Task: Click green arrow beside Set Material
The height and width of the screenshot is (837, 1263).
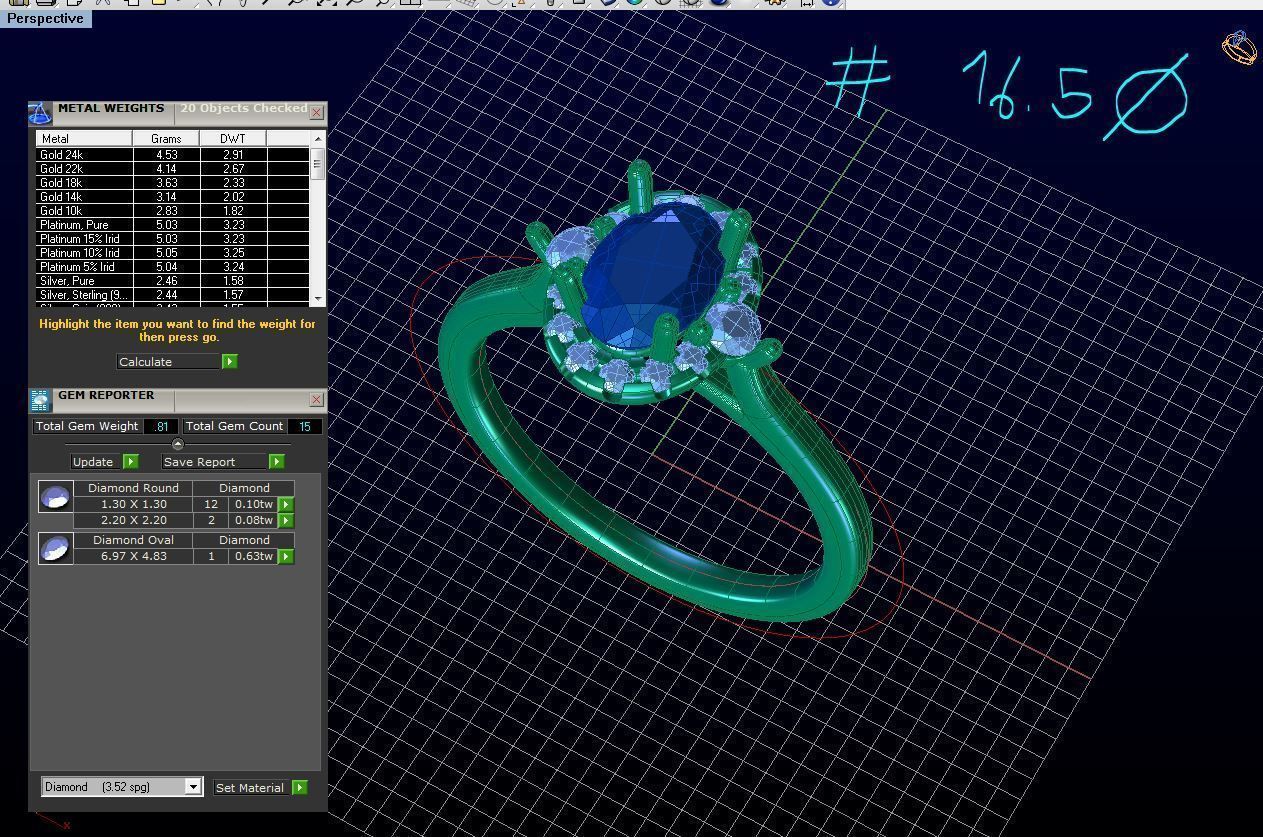Action: click(299, 787)
